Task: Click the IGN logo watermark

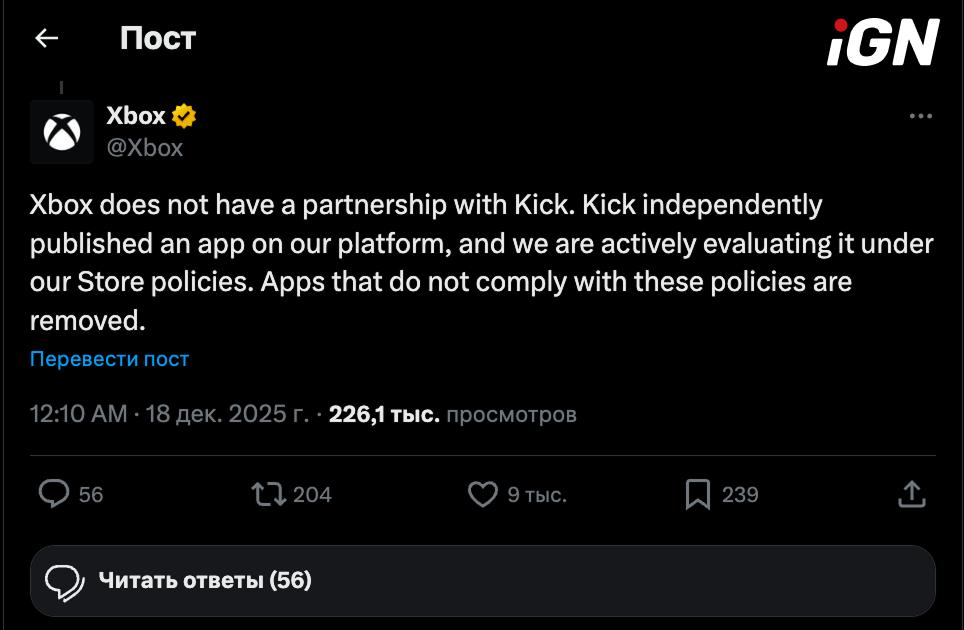Action: click(x=883, y=44)
